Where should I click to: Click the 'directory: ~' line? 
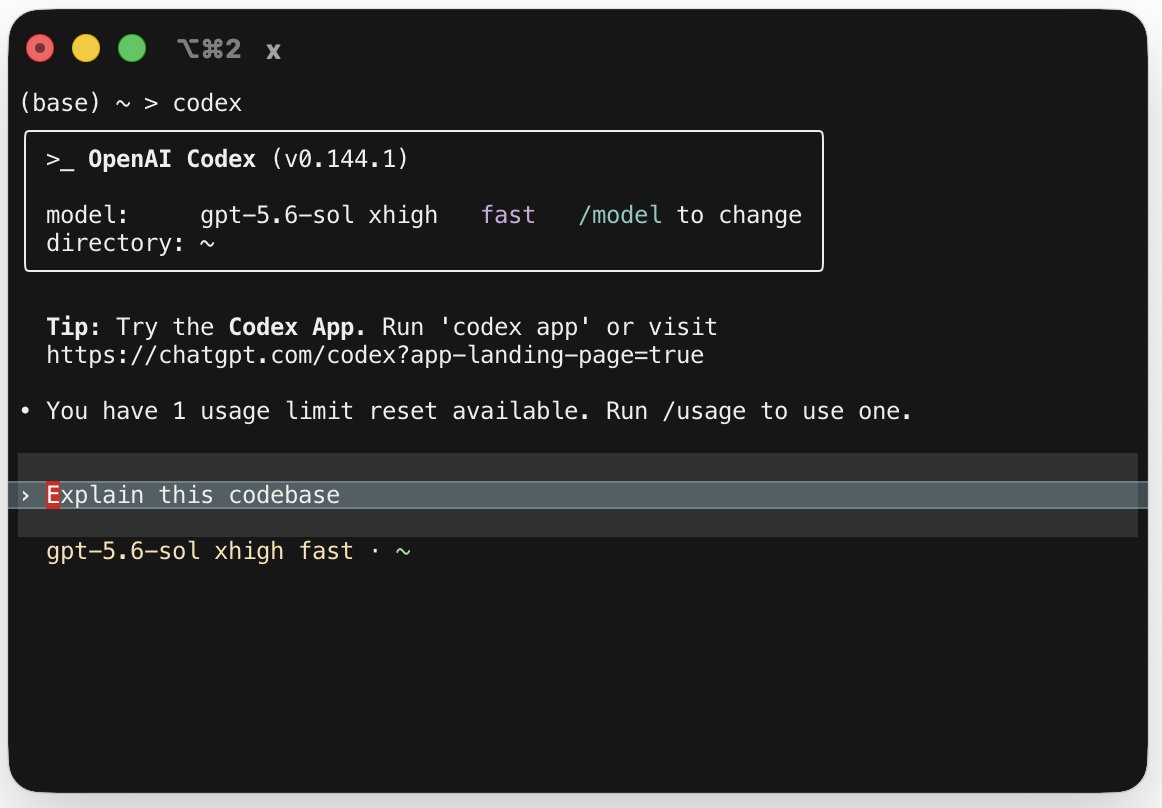pyautogui.click(x=130, y=243)
